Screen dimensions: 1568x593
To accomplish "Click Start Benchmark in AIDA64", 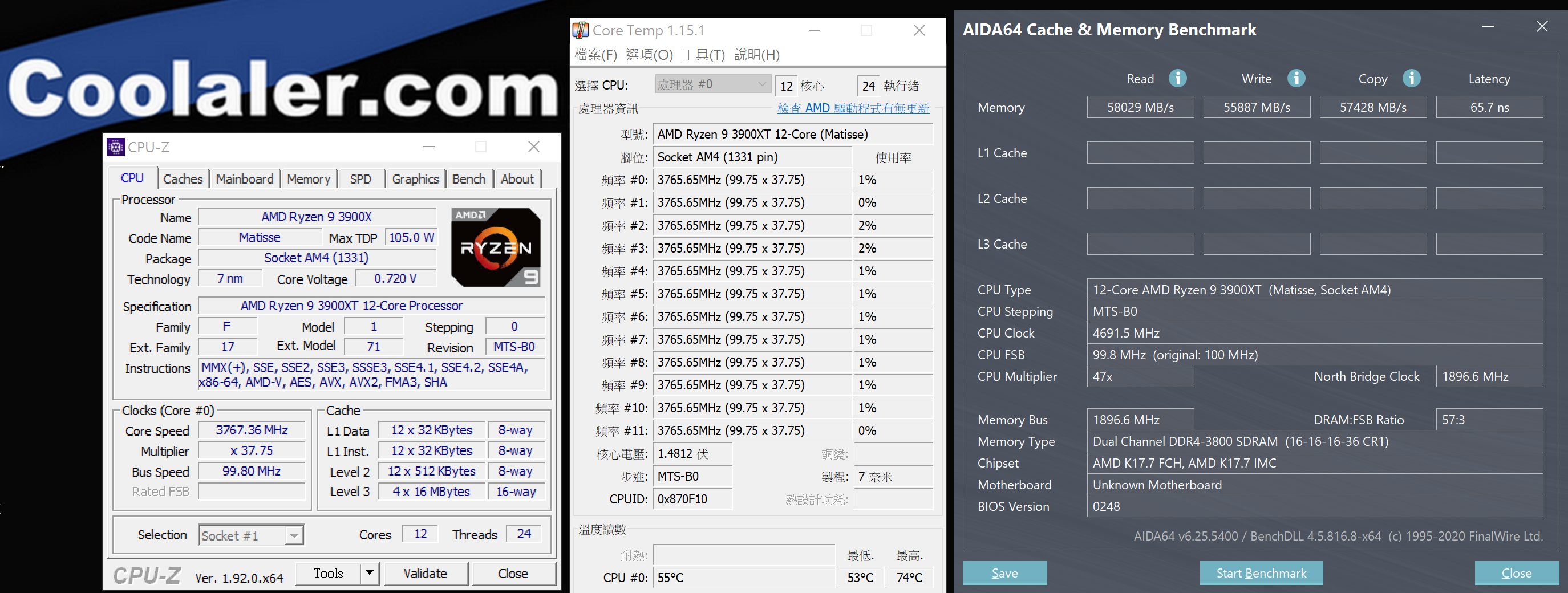I will tap(1261, 573).
